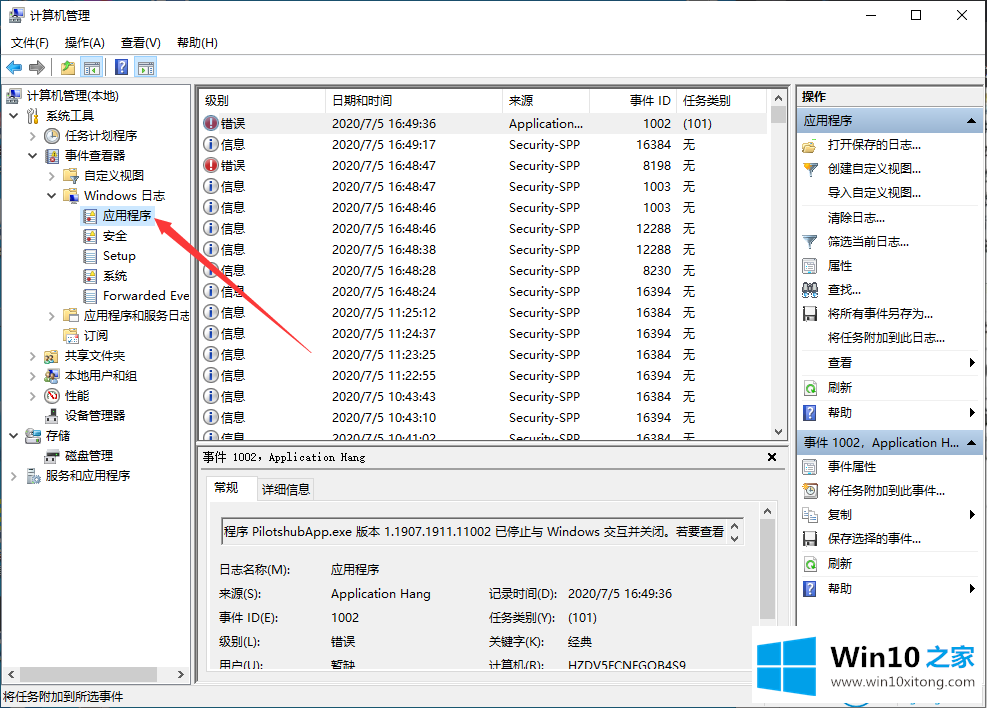987x708 pixels.
Task: Click the Up one level folder icon
Action: (68, 67)
